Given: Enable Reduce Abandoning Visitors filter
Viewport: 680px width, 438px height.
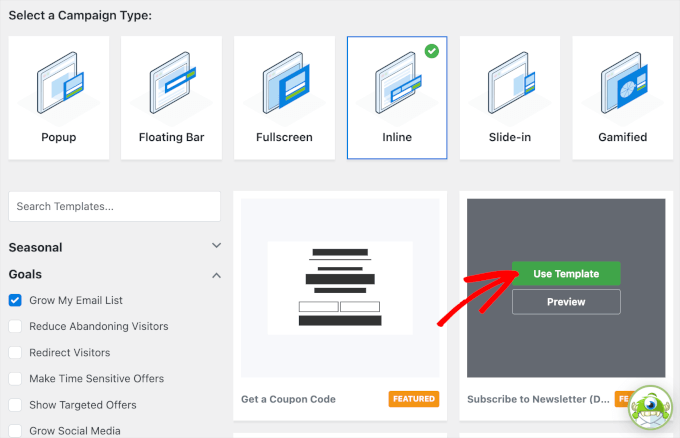Looking at the screenshot, I should click(15, 326).
